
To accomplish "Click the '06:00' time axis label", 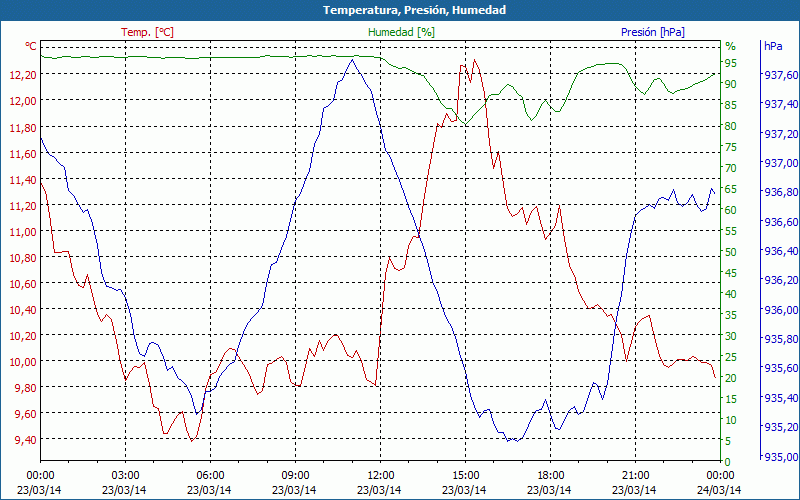I will (209, 476).
